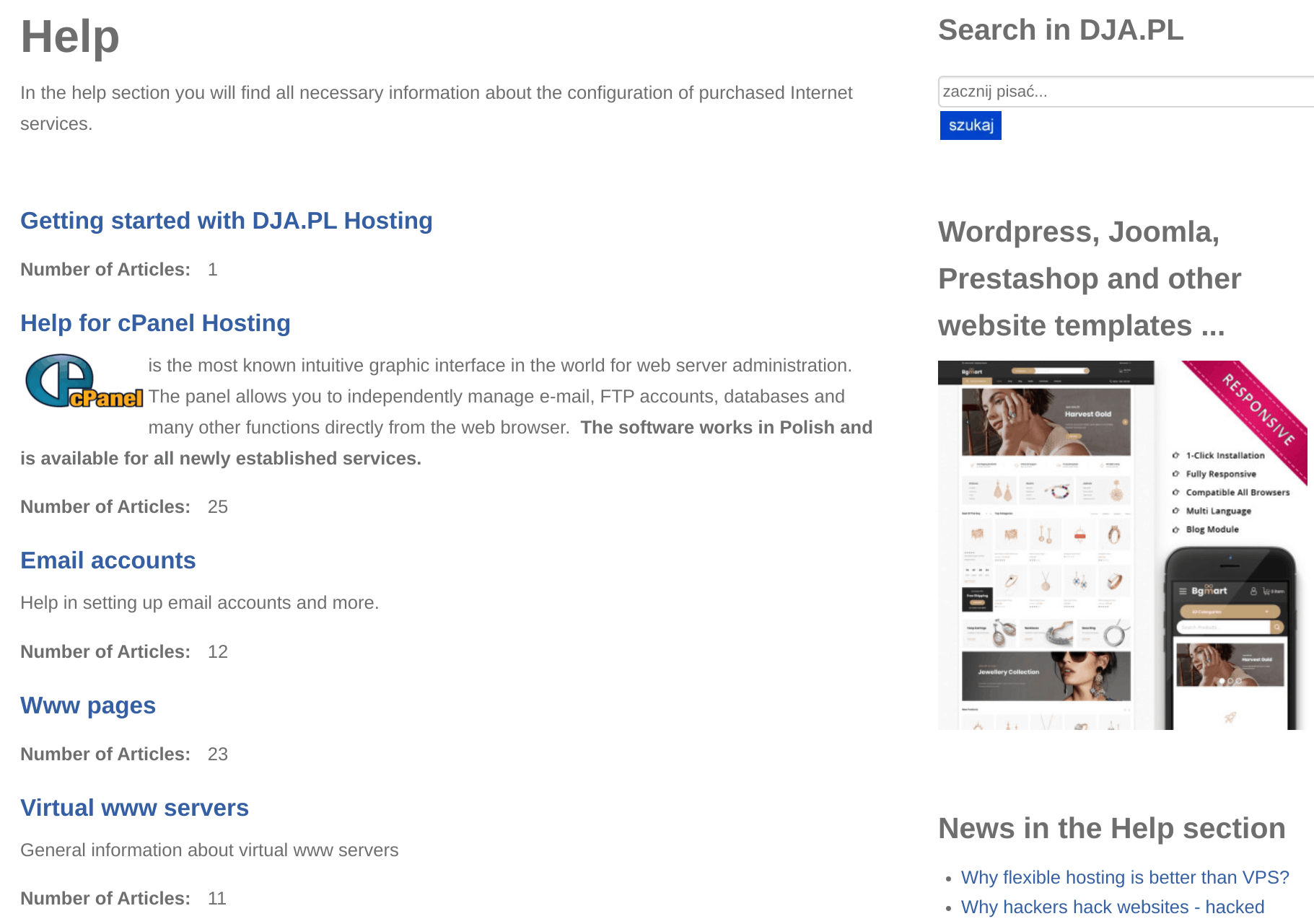Open the responsive website templates banner
The width and height of the screenshot is (1314, 924).
tap(1123, 545)
